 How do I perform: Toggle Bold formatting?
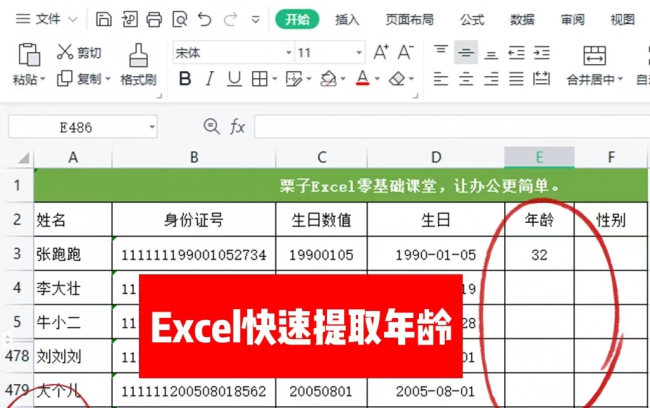coord(185,78)
